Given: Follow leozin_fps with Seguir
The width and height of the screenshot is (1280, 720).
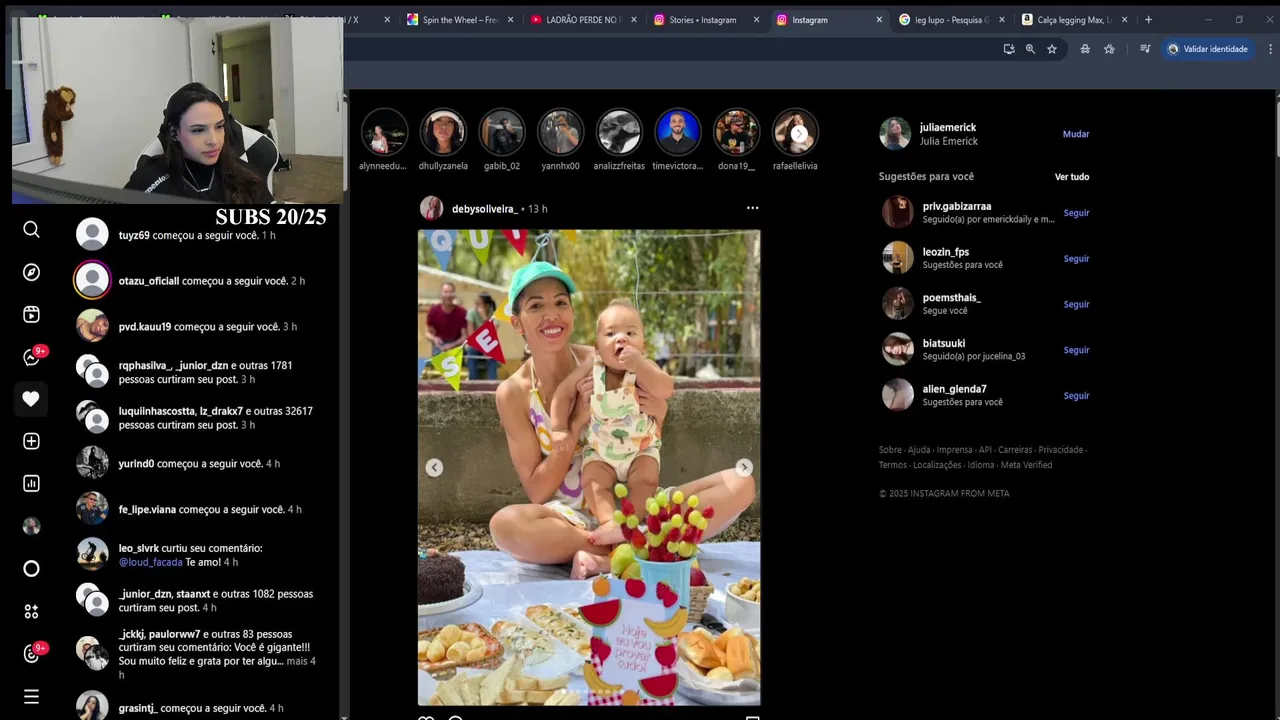Looking at the screenshot, I should (x=1076, y=259).
